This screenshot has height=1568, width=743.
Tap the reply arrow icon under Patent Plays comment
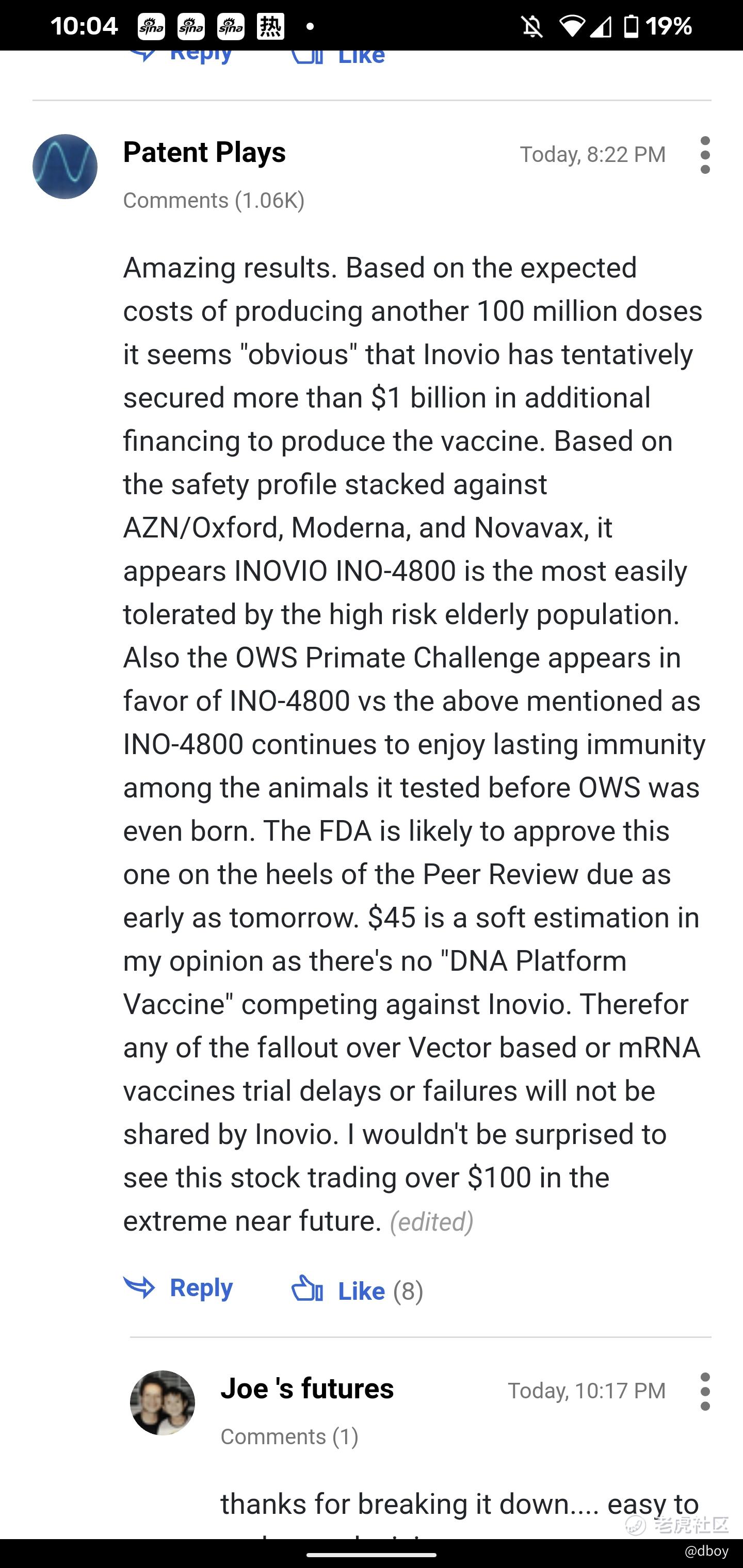click(139, 1287)
